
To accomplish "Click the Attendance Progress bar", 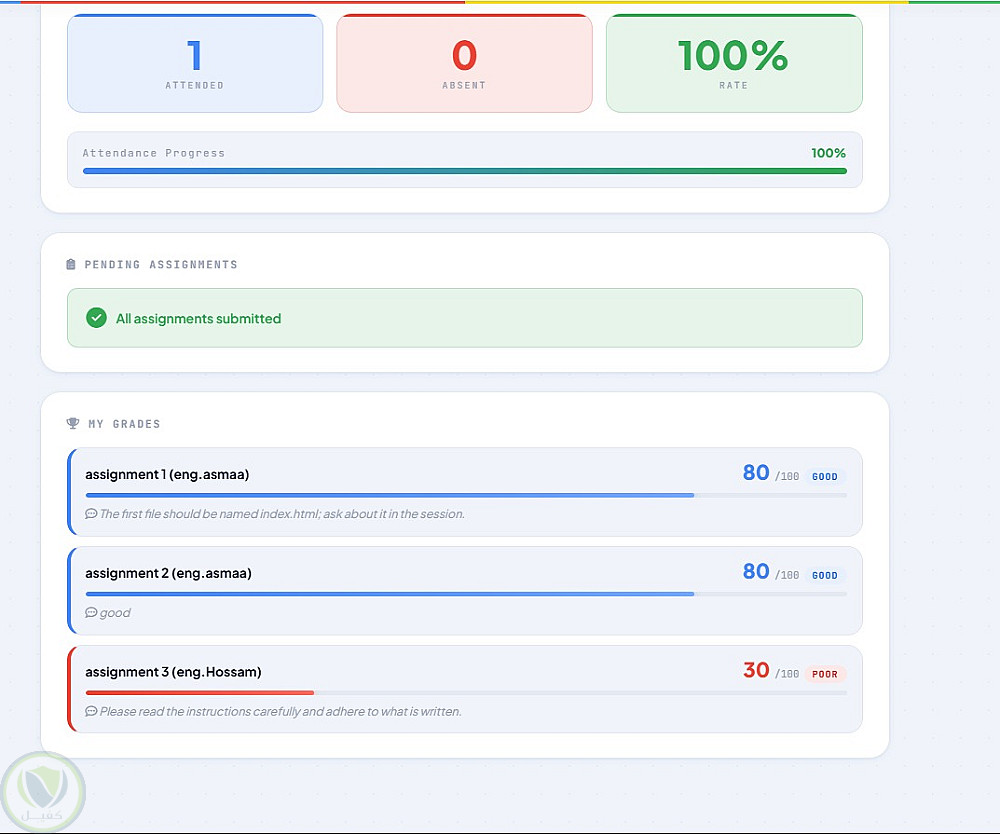I will 464,171.
